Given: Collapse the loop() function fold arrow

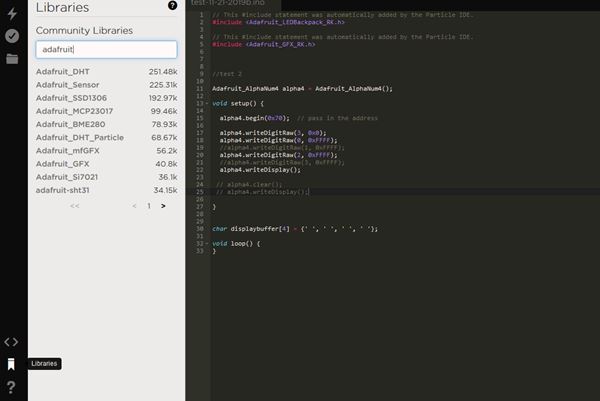Looking at the screenshot, I should coord(207,243).
